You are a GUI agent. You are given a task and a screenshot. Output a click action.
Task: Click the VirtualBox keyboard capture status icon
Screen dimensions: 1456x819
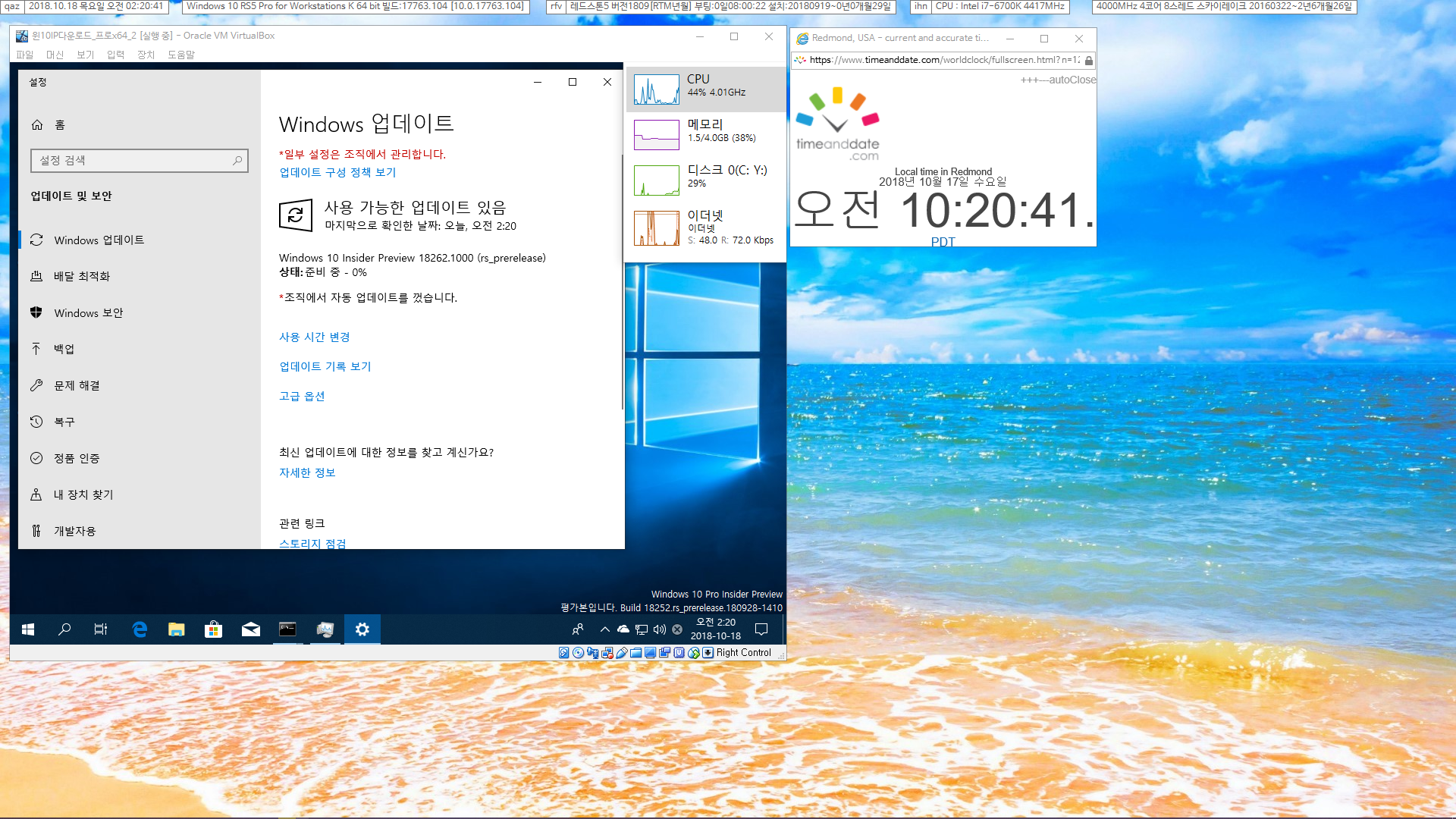708,653
